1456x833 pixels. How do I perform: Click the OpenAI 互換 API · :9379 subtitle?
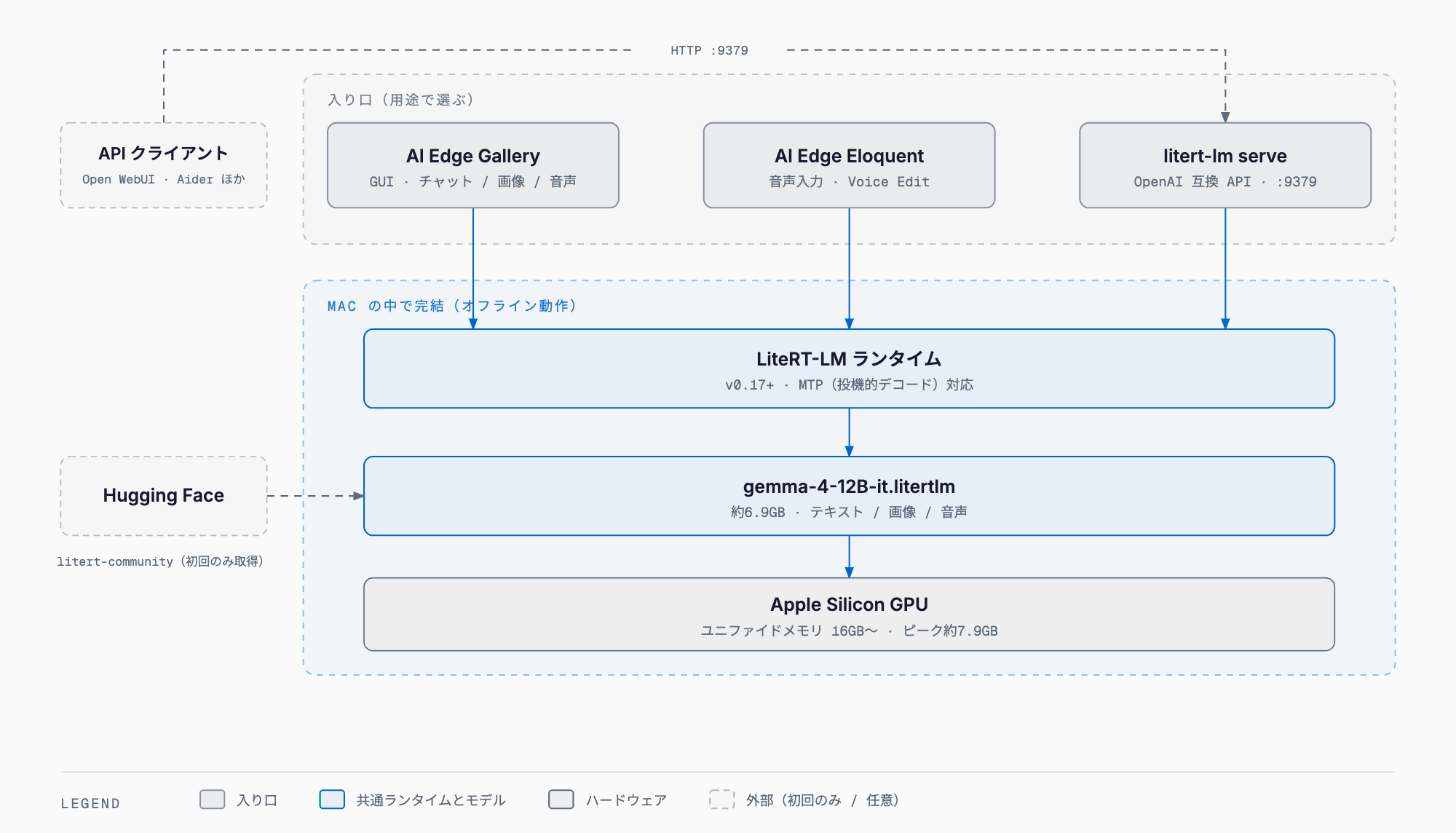1225,181
